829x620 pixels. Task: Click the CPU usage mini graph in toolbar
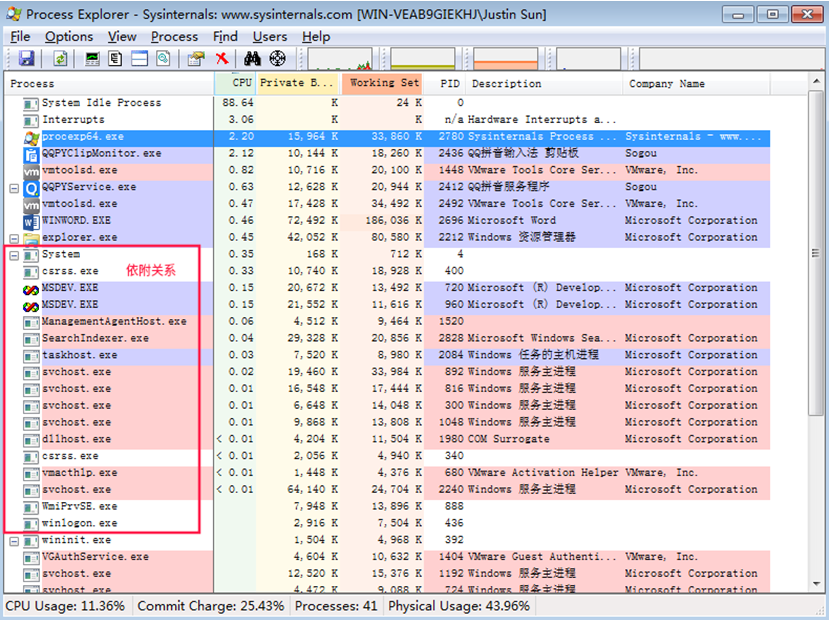pos(340,59)
